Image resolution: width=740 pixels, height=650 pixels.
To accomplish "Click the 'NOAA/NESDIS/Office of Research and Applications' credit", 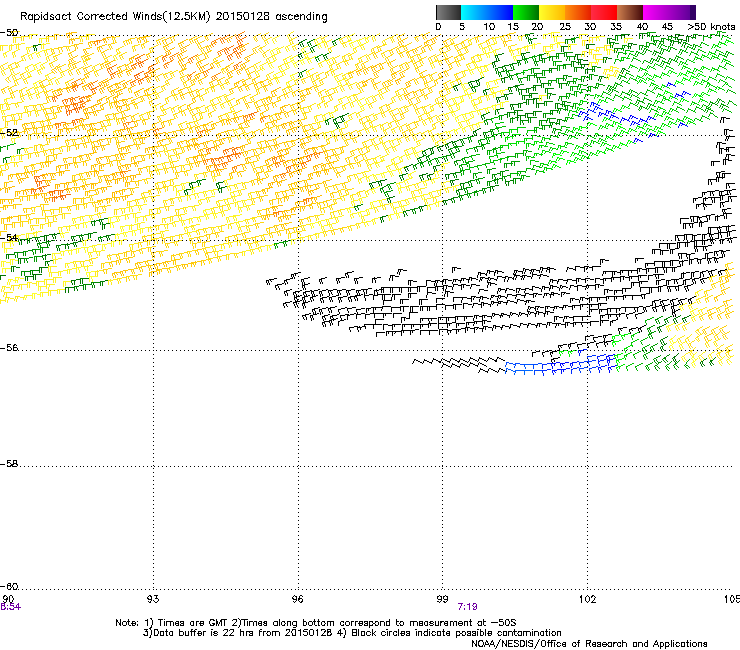I will tap(589, 644).
